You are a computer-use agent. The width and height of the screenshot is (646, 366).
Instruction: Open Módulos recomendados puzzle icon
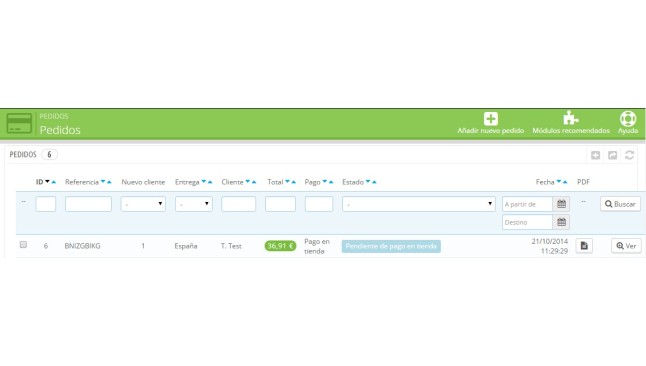[x=571, y=118]
